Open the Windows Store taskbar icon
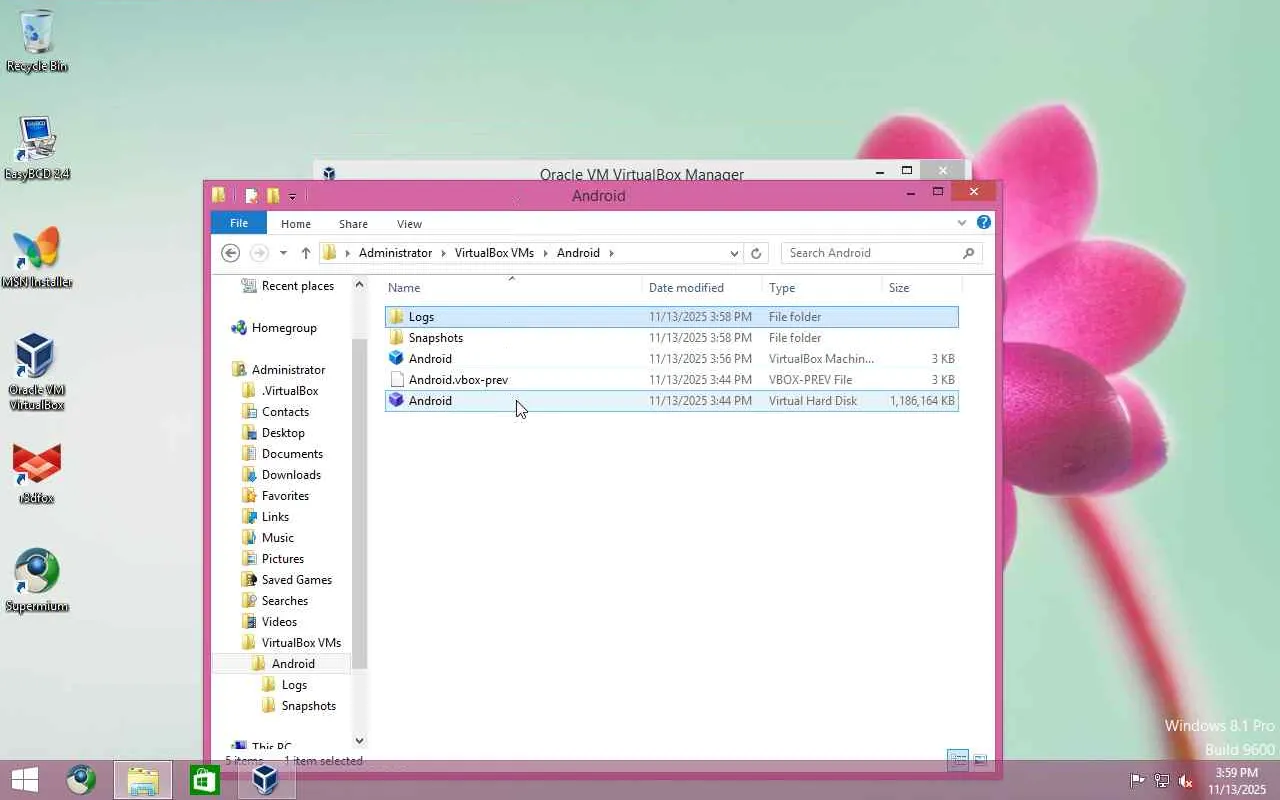Image resolution: width=1280 pixels, height=800 pixels. pyautogui.click(x=204, y=780)
